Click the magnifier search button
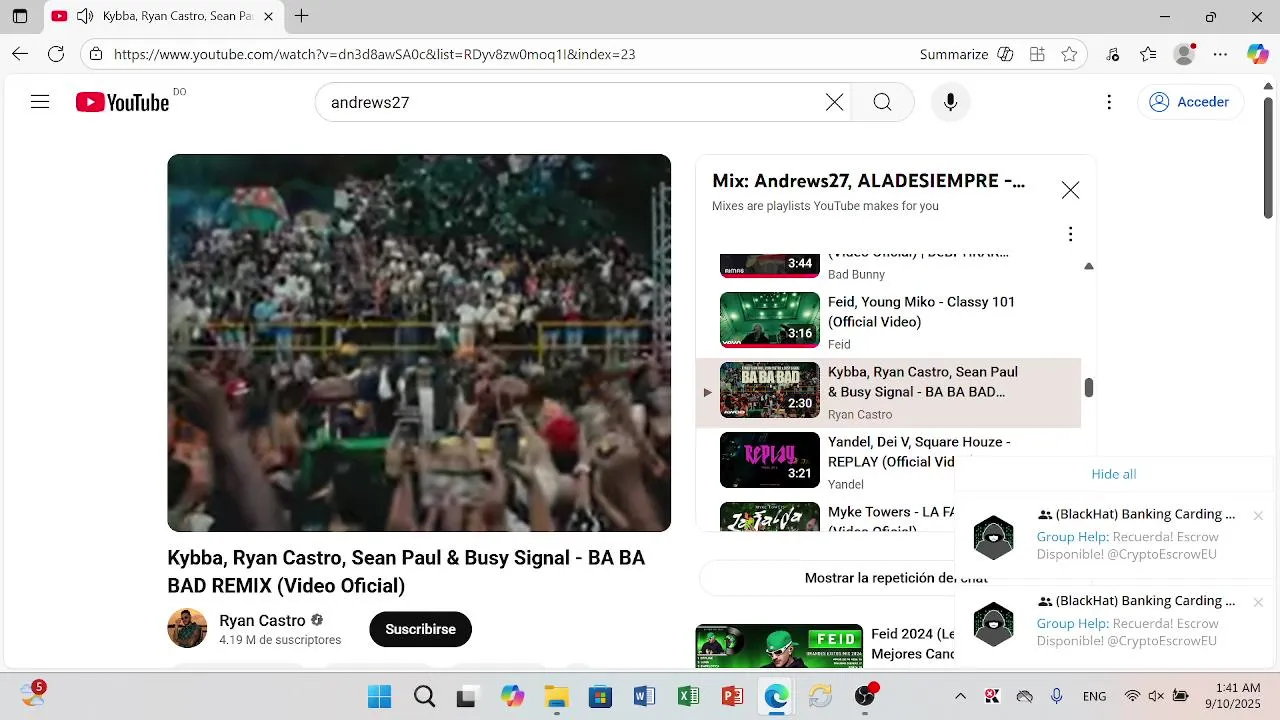1280x720 pixels. click(x=882, y=102)
